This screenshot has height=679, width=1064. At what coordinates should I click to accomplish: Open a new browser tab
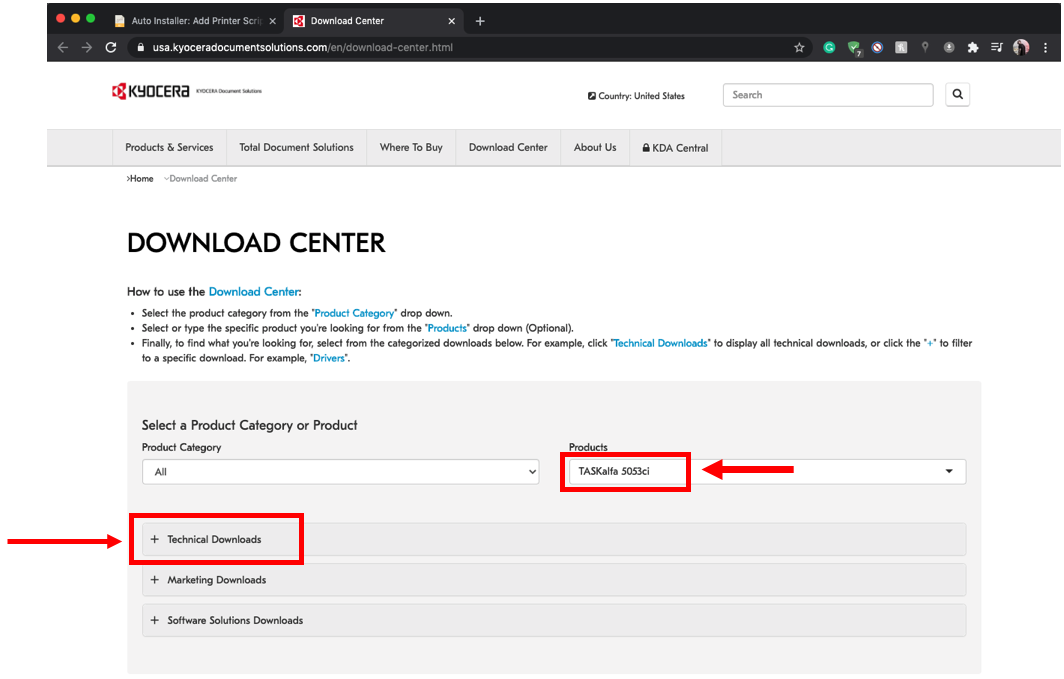(x=480, y=21)
